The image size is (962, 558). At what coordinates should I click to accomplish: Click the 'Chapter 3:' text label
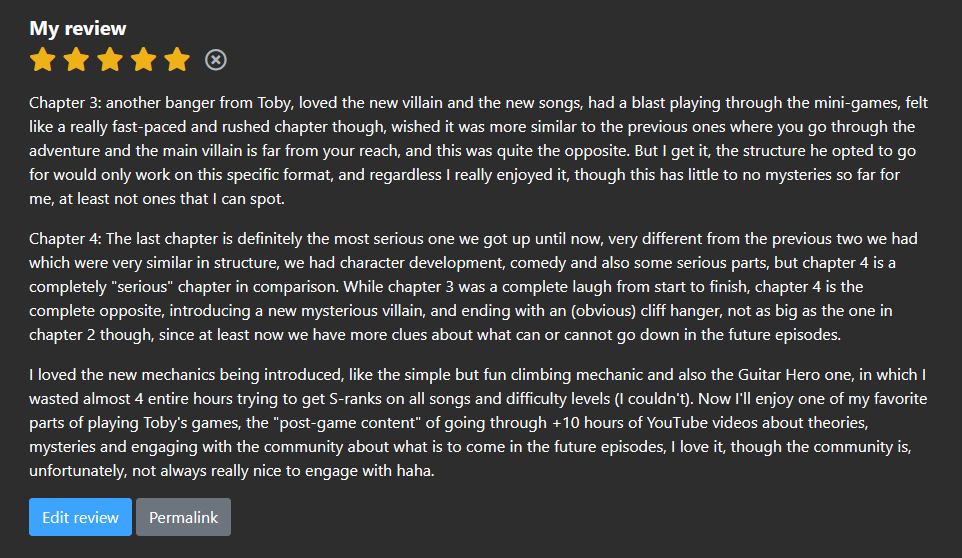tap(65, 102)
